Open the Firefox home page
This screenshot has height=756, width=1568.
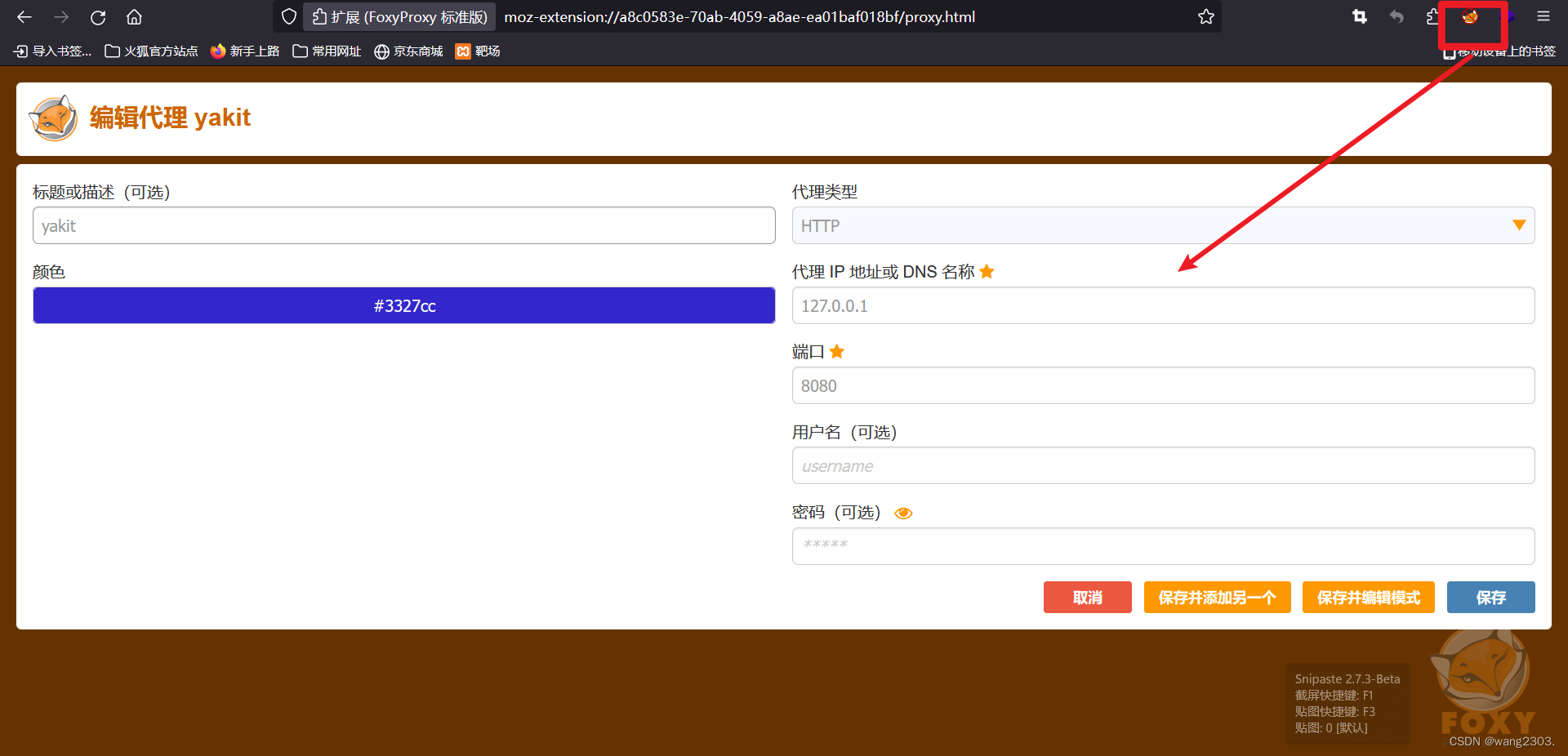[x=134, y=16]
